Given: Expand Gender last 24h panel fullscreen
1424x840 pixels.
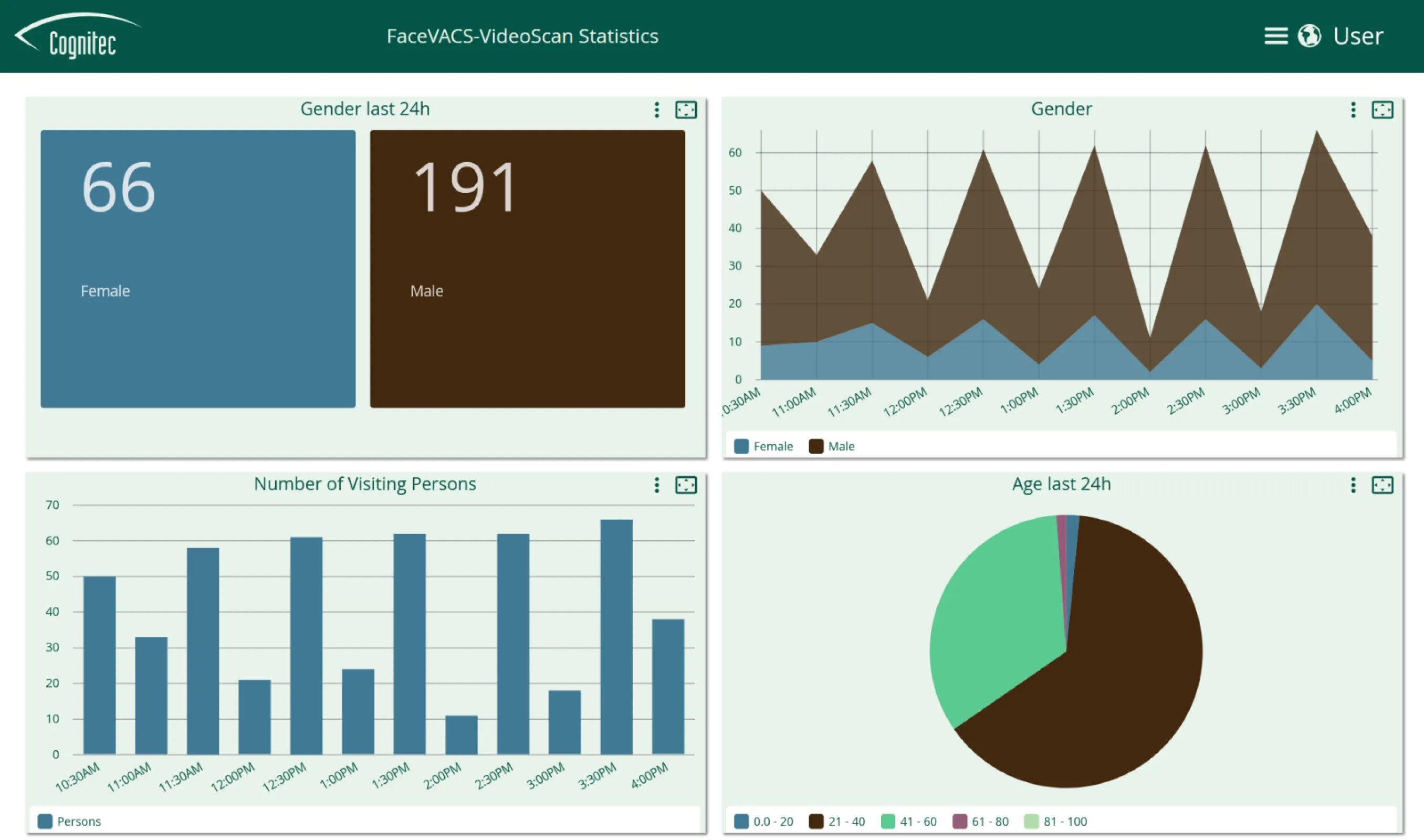Looking at the screenshot, I should pos(685,110).
